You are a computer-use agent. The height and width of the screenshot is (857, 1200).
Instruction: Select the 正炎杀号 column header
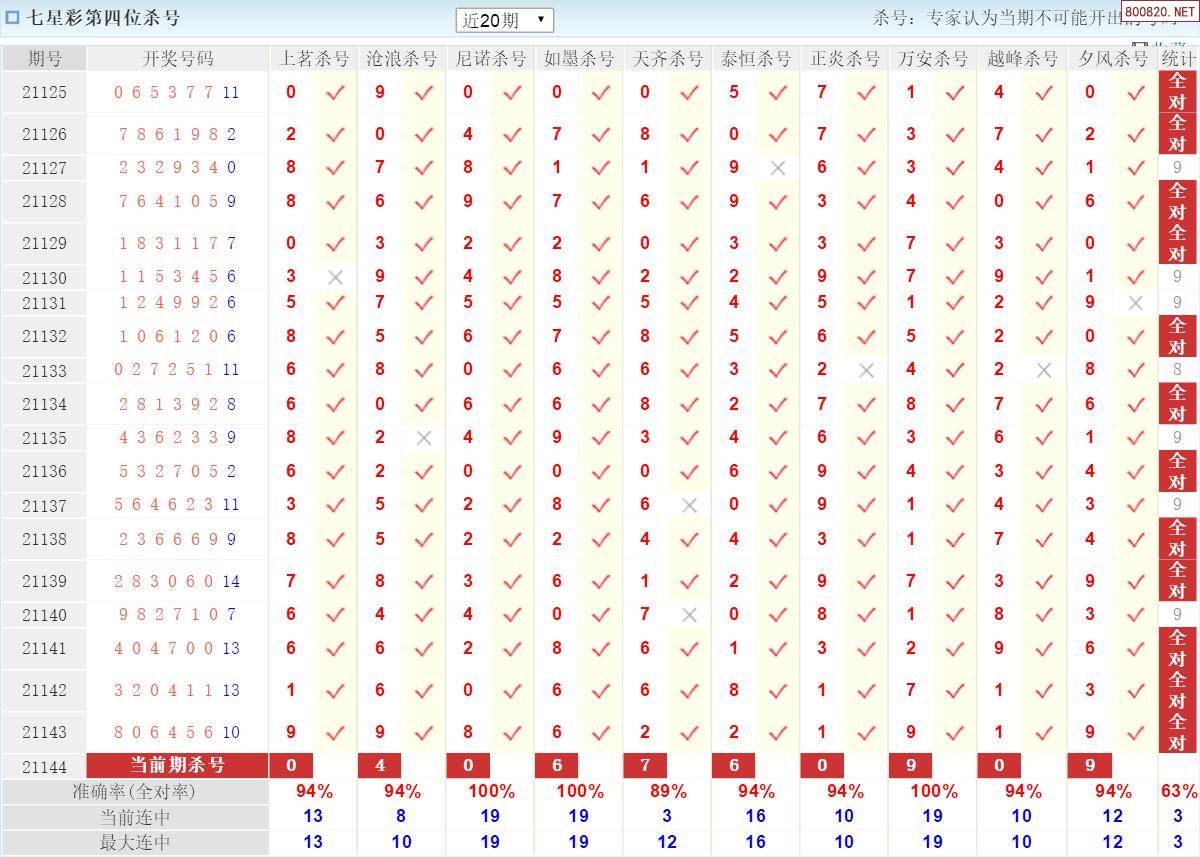pyautogui.click(x=844, y=58)
